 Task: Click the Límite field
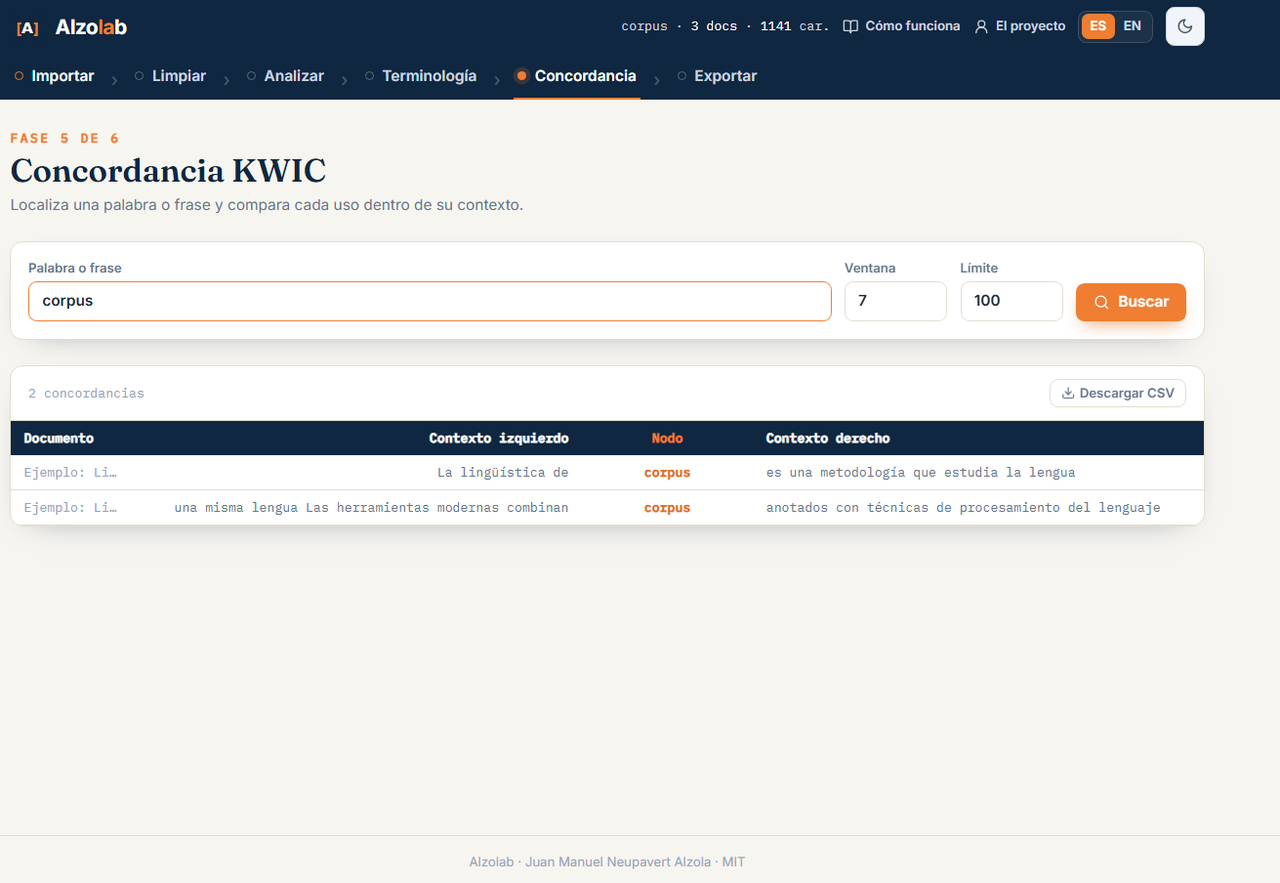point(1011,301)
